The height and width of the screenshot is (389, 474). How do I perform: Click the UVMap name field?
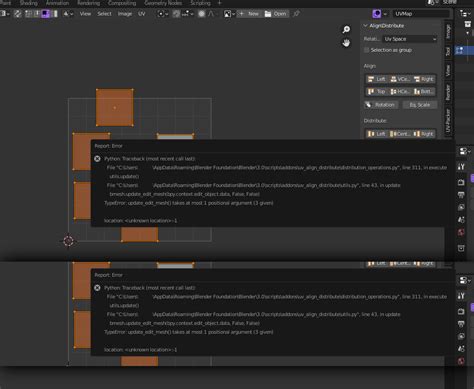(x=421, y=14)
